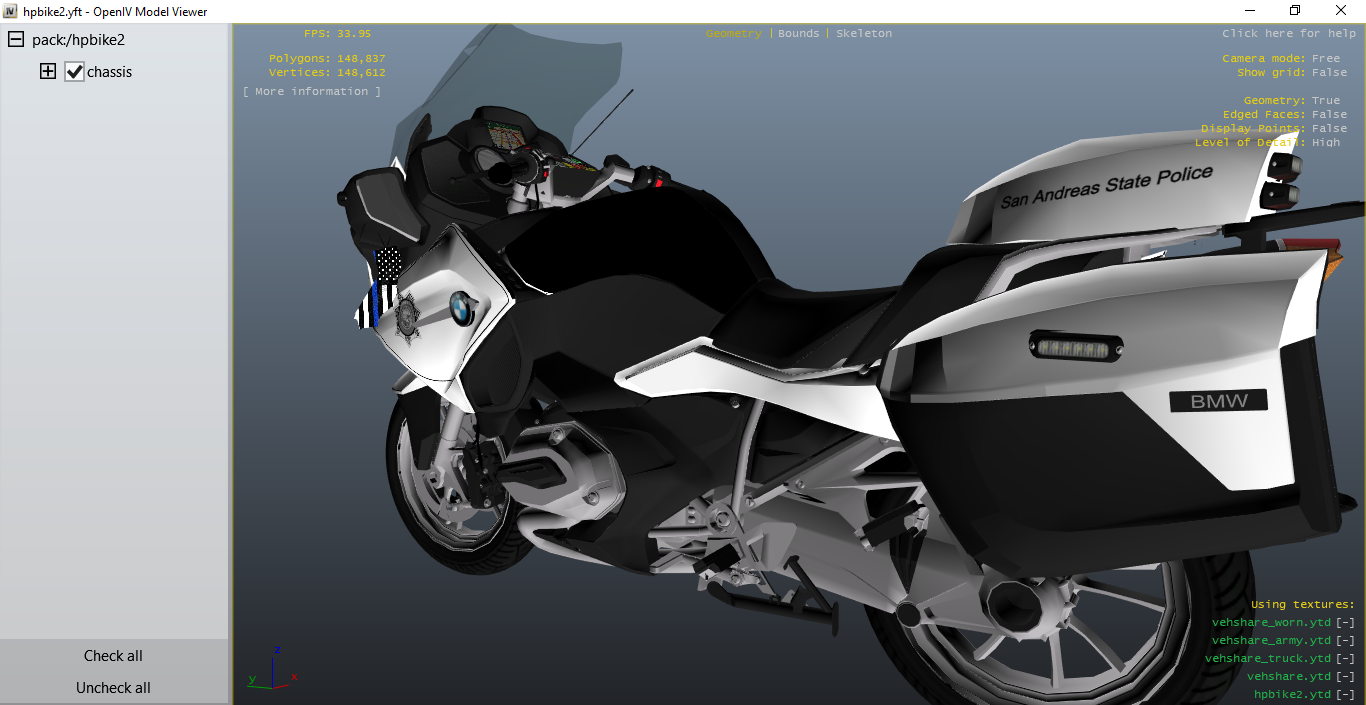Remove vehshare_army.ytd texture using its [-] icon

coord(1346,640)
